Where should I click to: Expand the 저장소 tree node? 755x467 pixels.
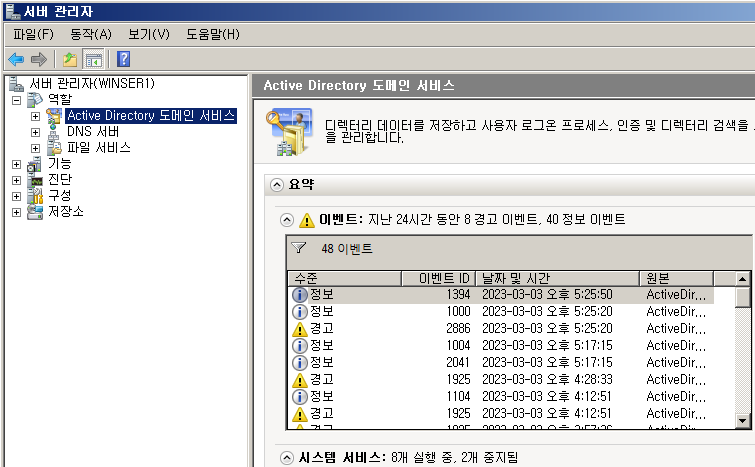pyautogui.click(x=16, y=212)
